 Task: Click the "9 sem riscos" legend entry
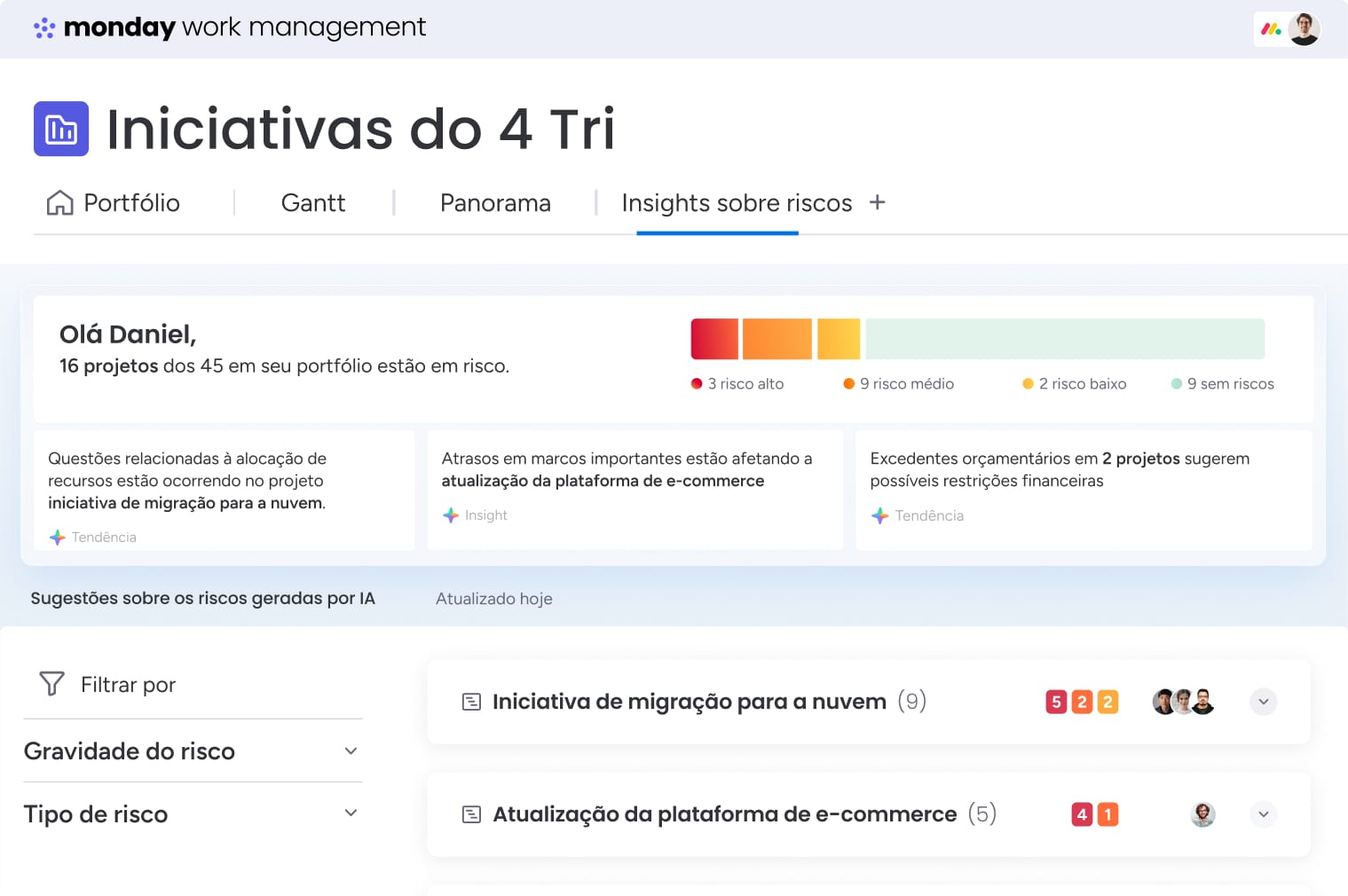coord(1223,384)
